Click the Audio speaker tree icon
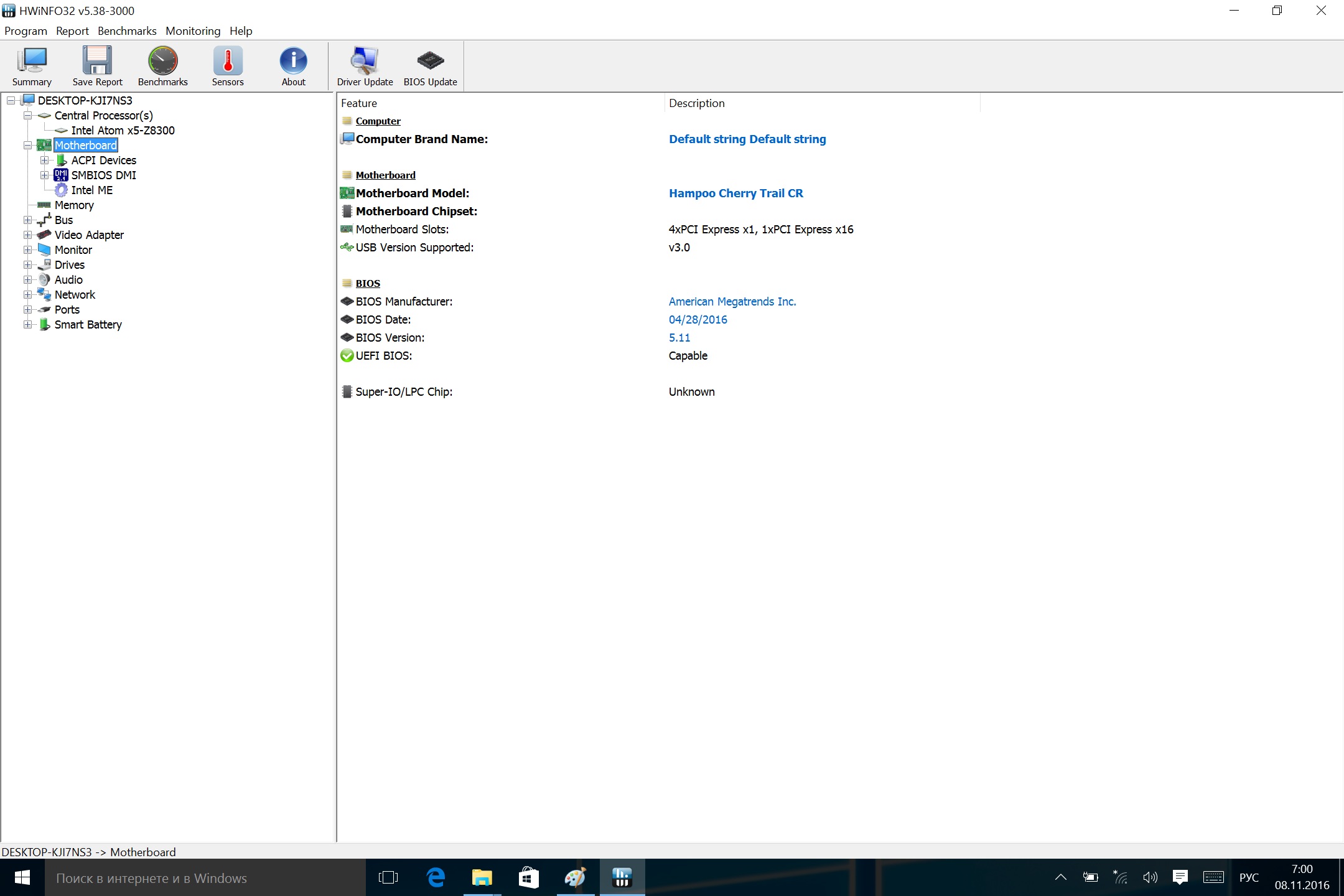This screenshot has height=896, width=1344. (x=44, y=279)
